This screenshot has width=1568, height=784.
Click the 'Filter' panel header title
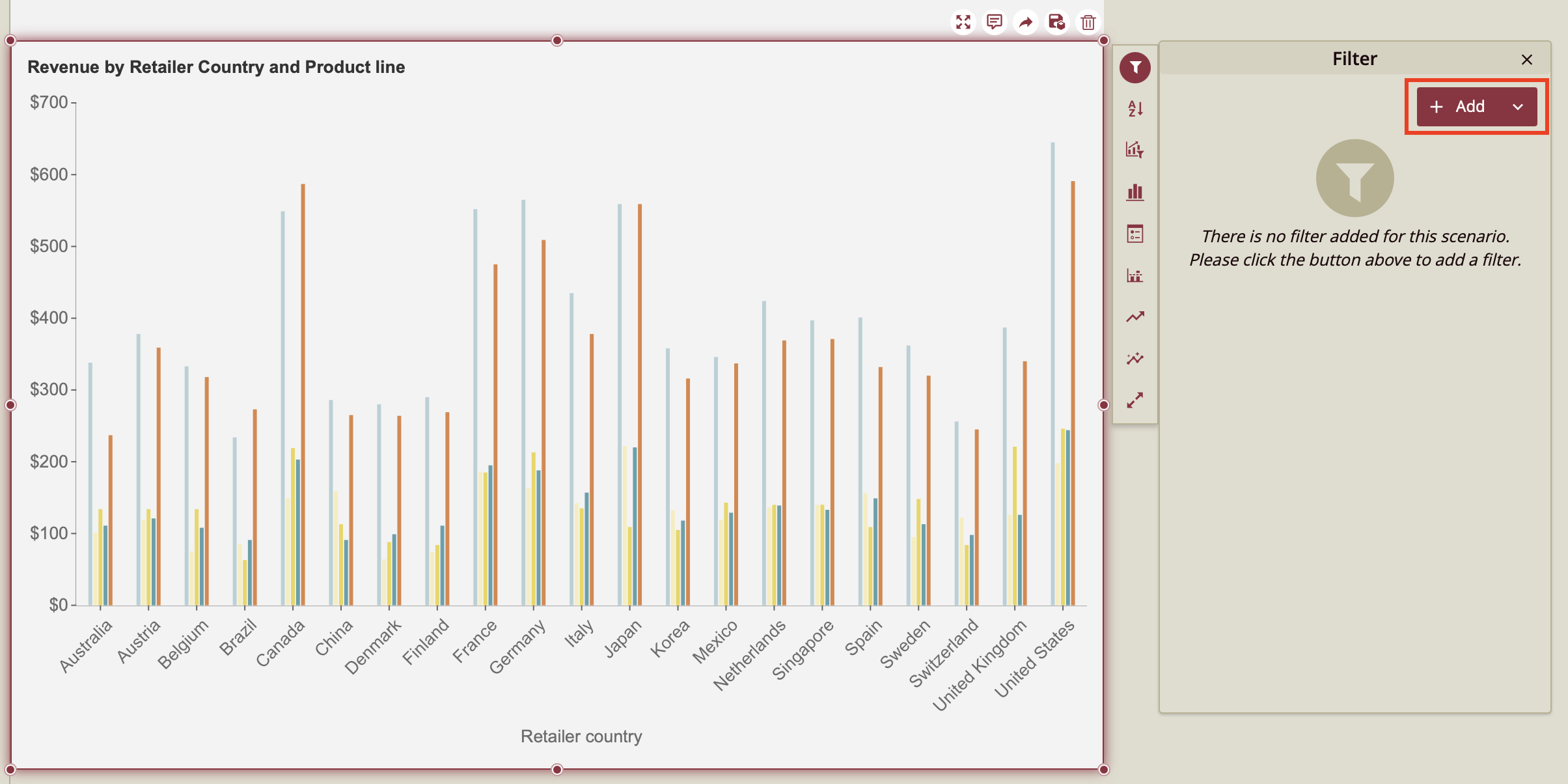coord(1355,59)
